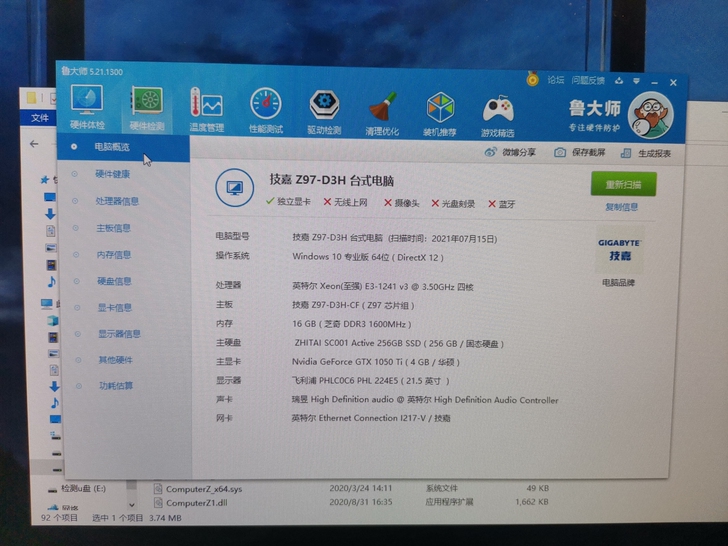728x546 pixels.
Task: Click the ZHITAI SC001 Active 256GB SSD text
Action: coord(399,343)
